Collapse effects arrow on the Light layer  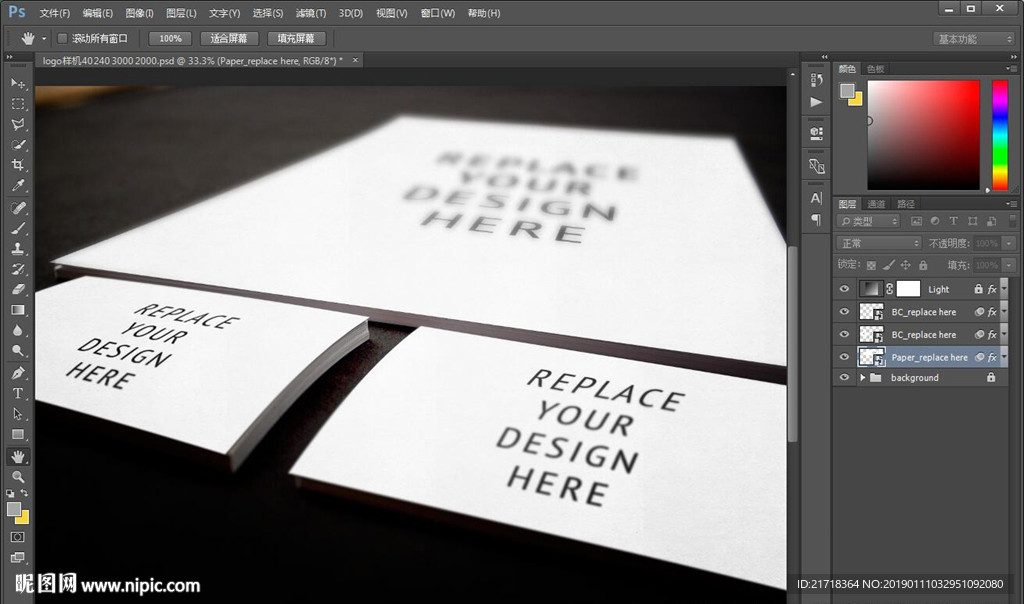tap(1004, 289)
